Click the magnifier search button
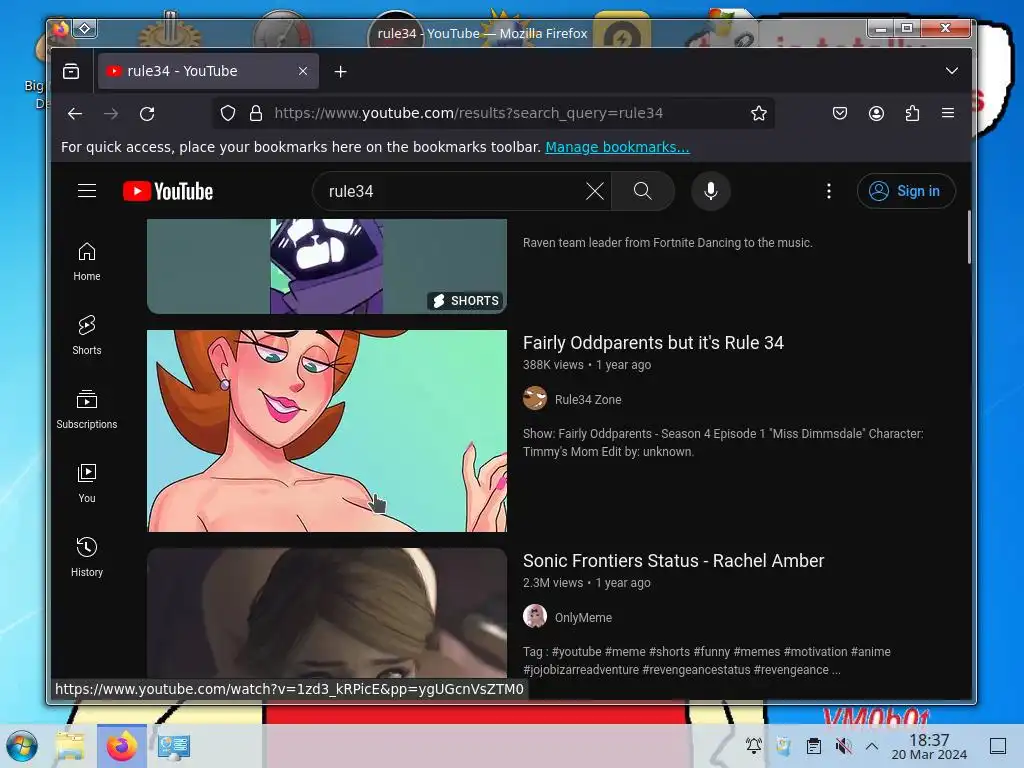 (x=643, y=191)
